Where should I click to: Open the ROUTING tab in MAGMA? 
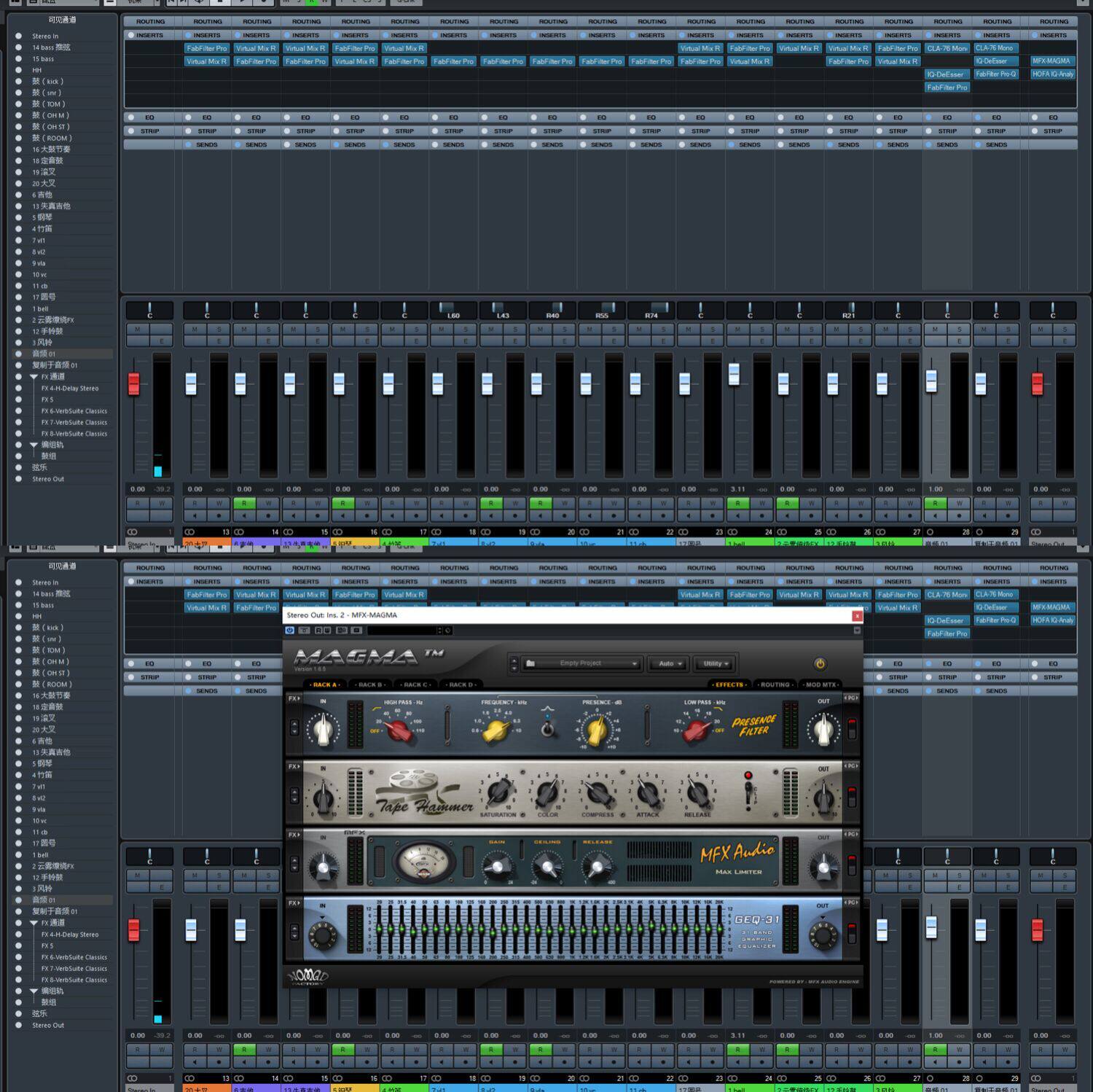[x=775, y=685]
